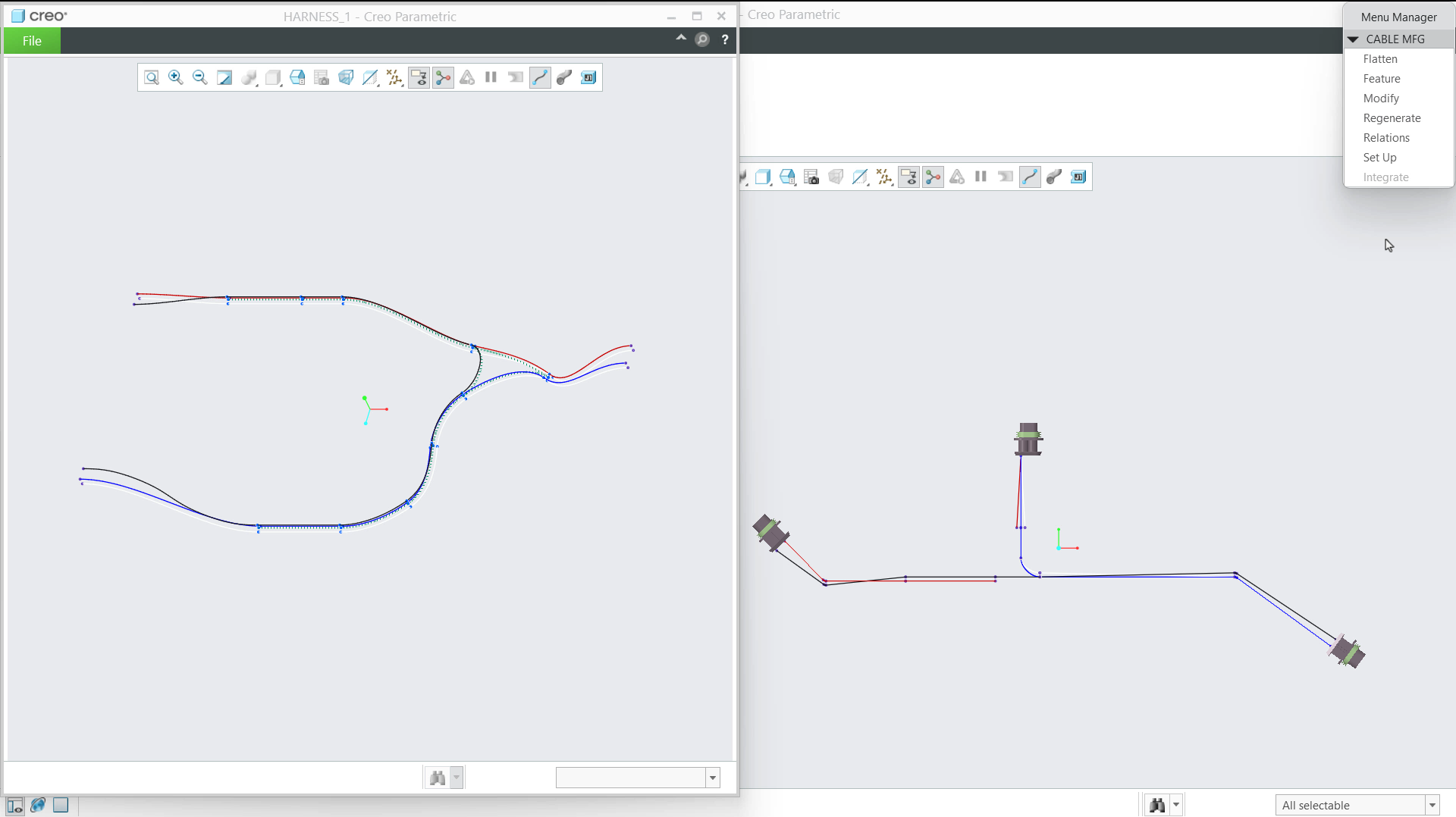This screenshot has width=1456, height=817.
Task: Click Repaint in the HARNESS_1 toolbar
Action: pos(224,77)
